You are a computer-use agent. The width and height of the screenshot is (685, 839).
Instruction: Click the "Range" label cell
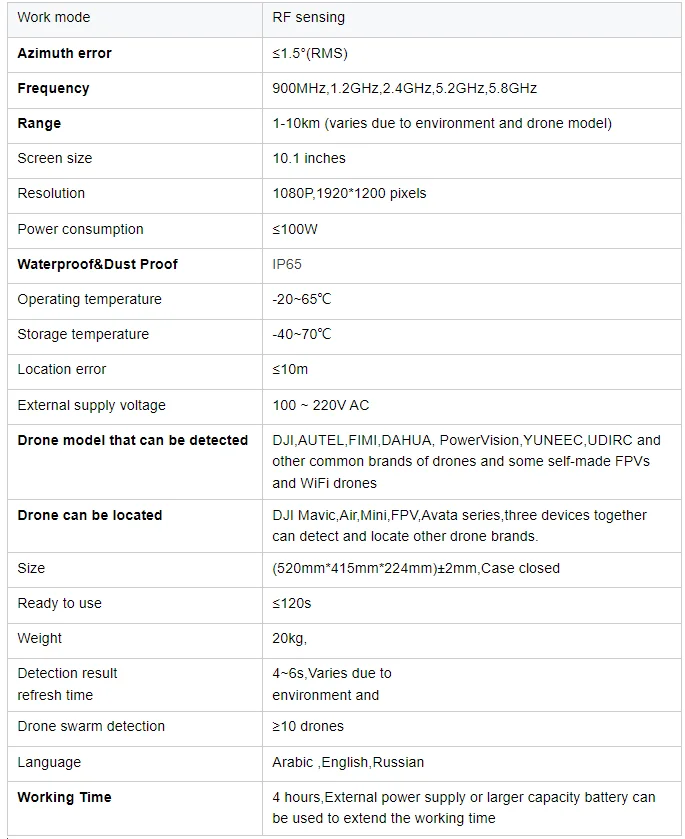40,123
